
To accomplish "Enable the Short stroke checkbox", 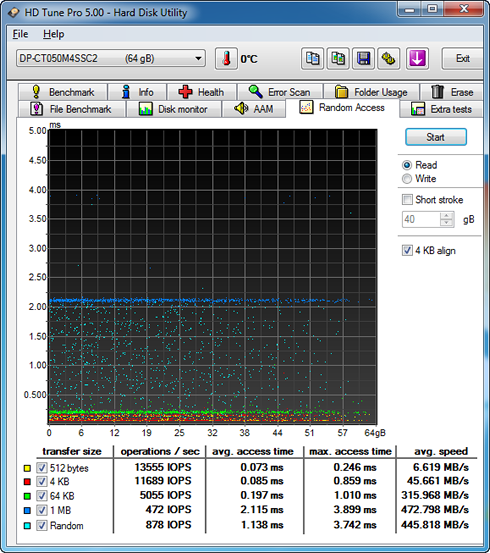I will (407, 200).
